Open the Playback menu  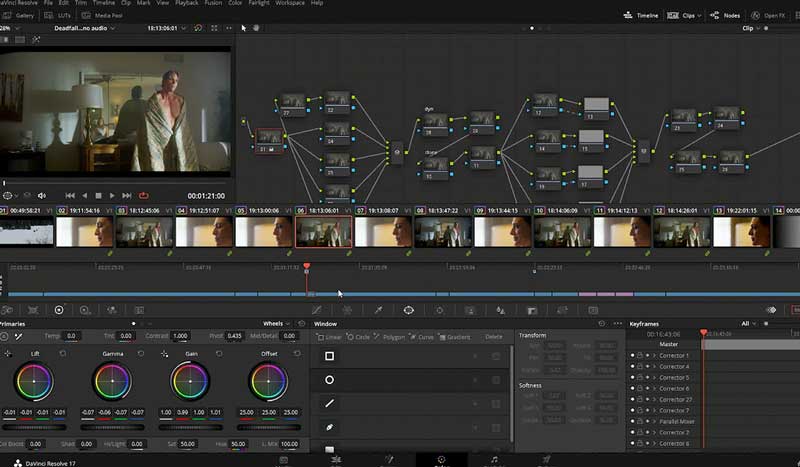click(187, 3)
